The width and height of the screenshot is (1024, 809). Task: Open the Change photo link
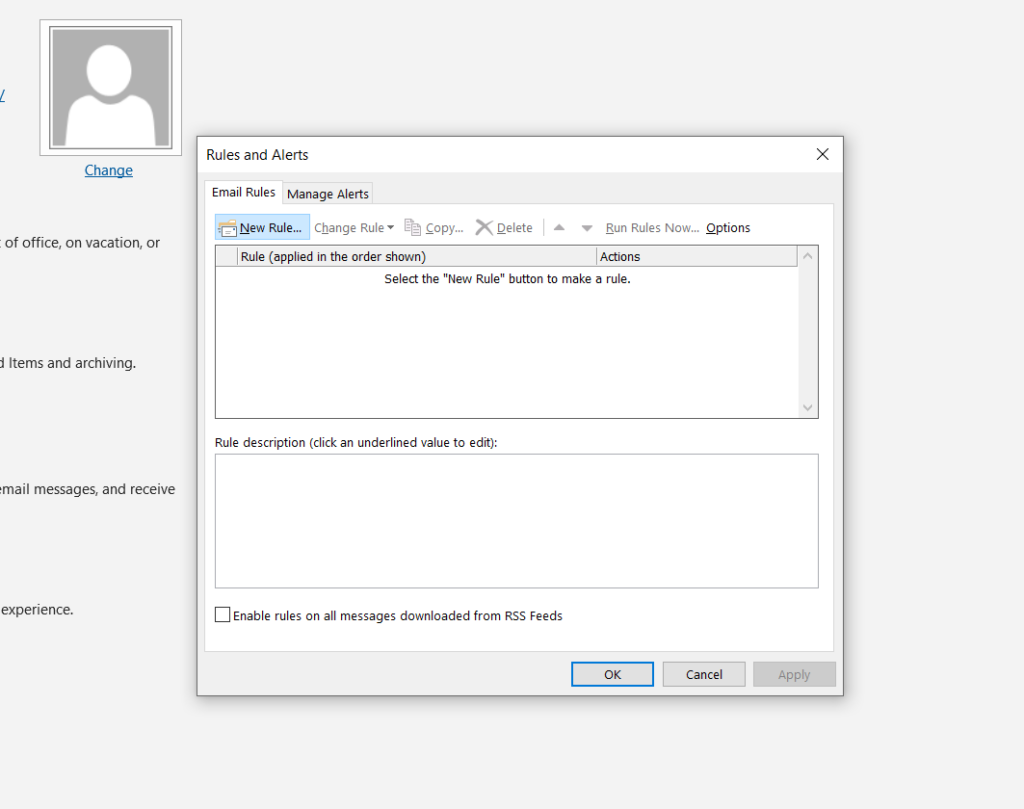(108, 170)
